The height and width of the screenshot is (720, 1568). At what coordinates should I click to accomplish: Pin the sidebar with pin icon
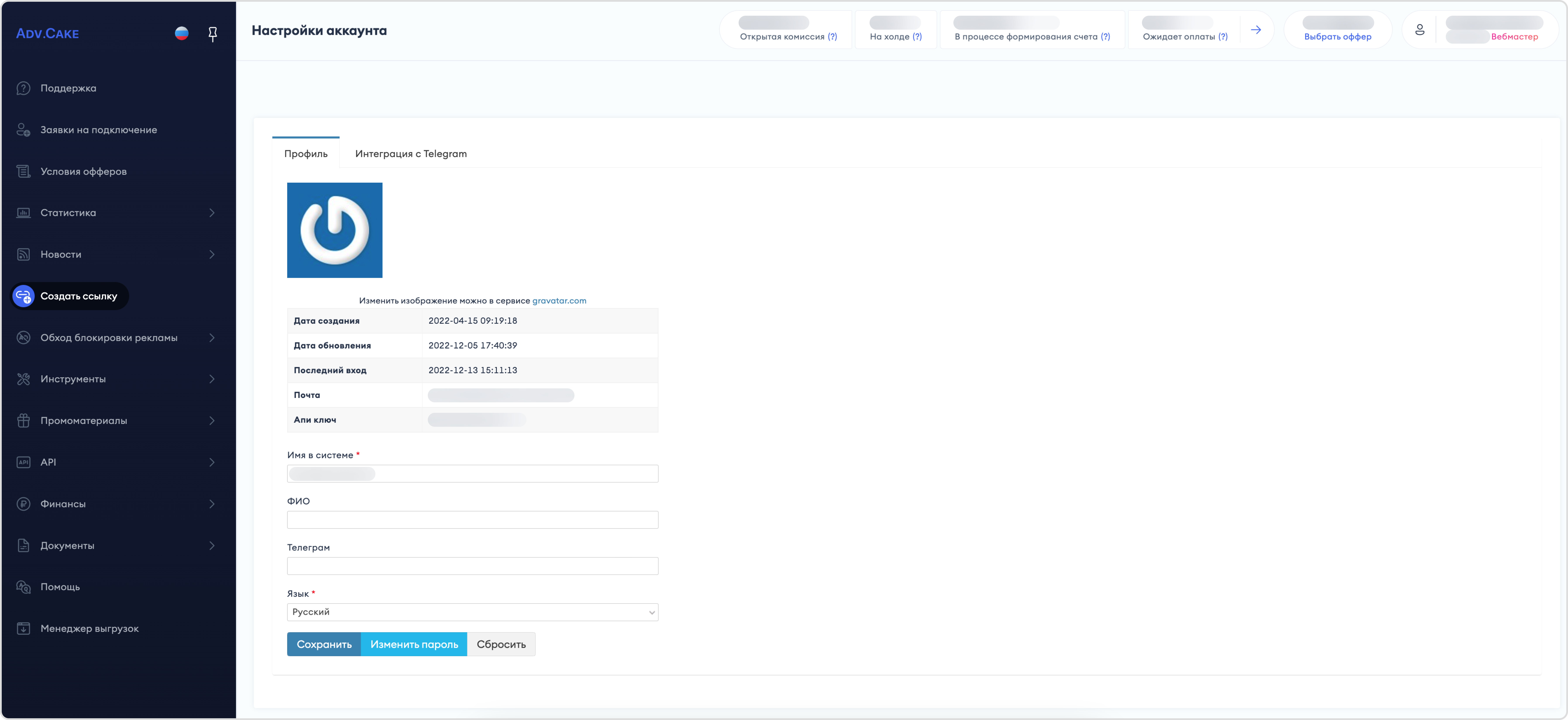pyautogui.click(x=212, y=34)
